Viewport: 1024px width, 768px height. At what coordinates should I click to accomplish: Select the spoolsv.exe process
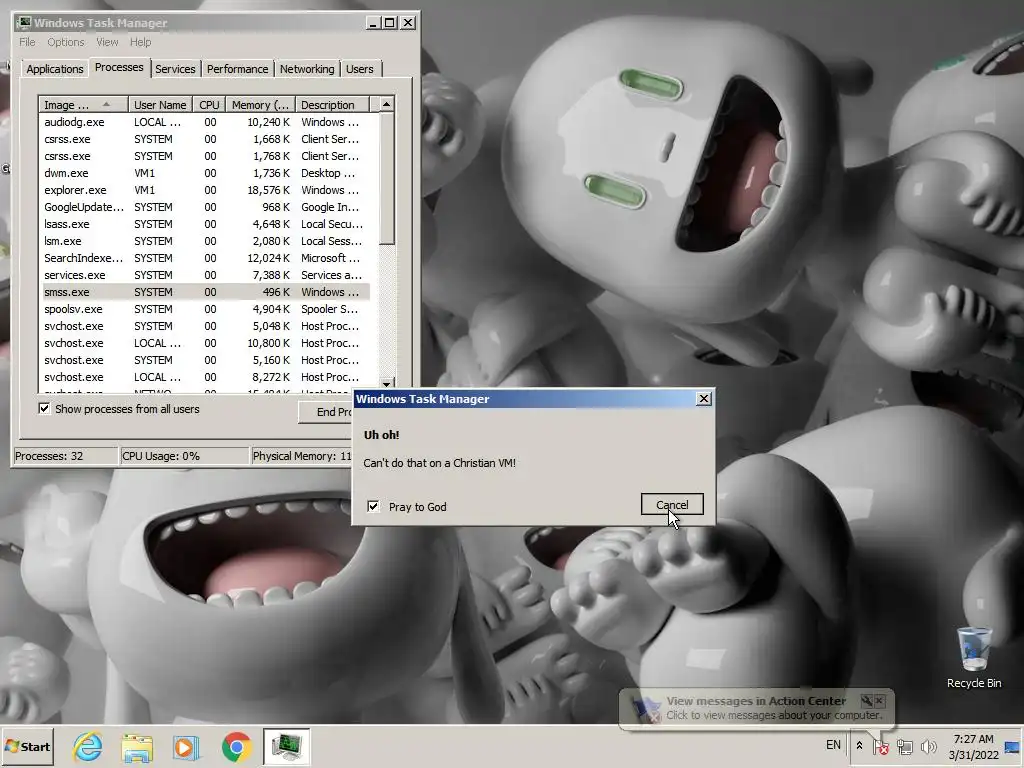[206, 309]
